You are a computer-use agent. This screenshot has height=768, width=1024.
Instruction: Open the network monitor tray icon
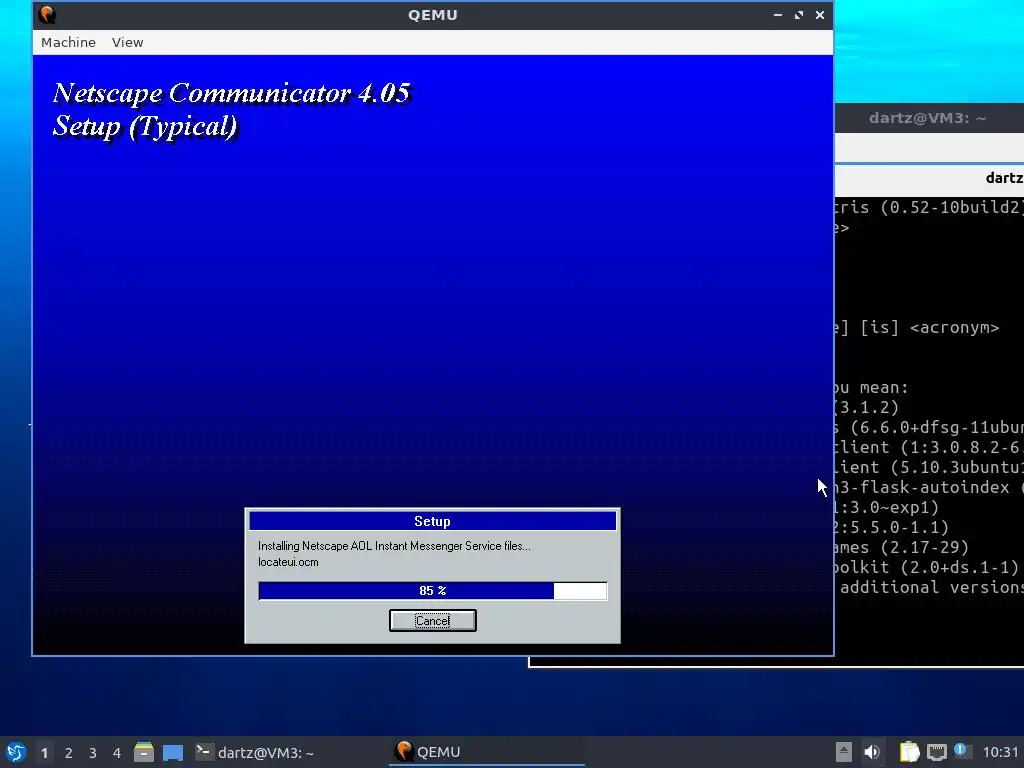coord(936,752)
